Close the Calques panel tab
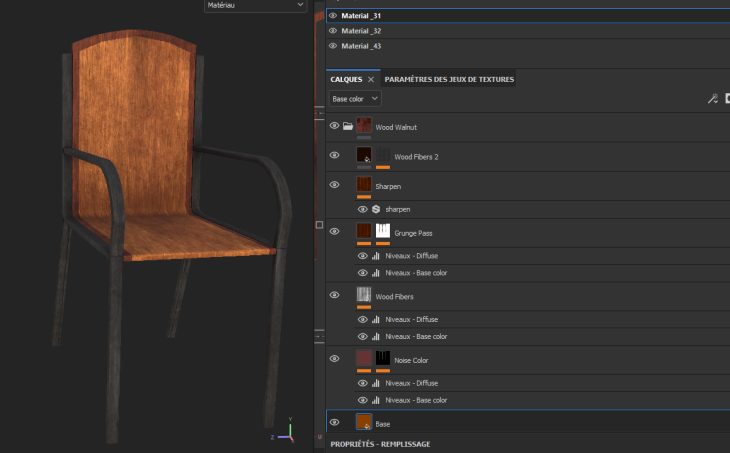730x453 pixels. [371, 79]
